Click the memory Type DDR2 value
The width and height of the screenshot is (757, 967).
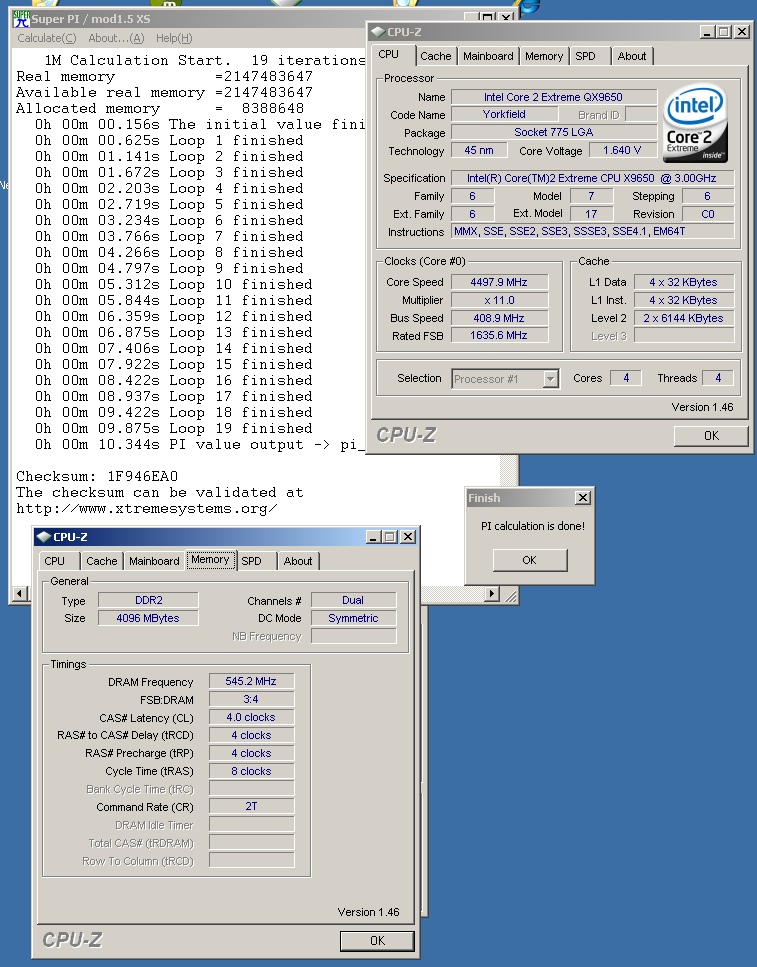coord(148,600)
